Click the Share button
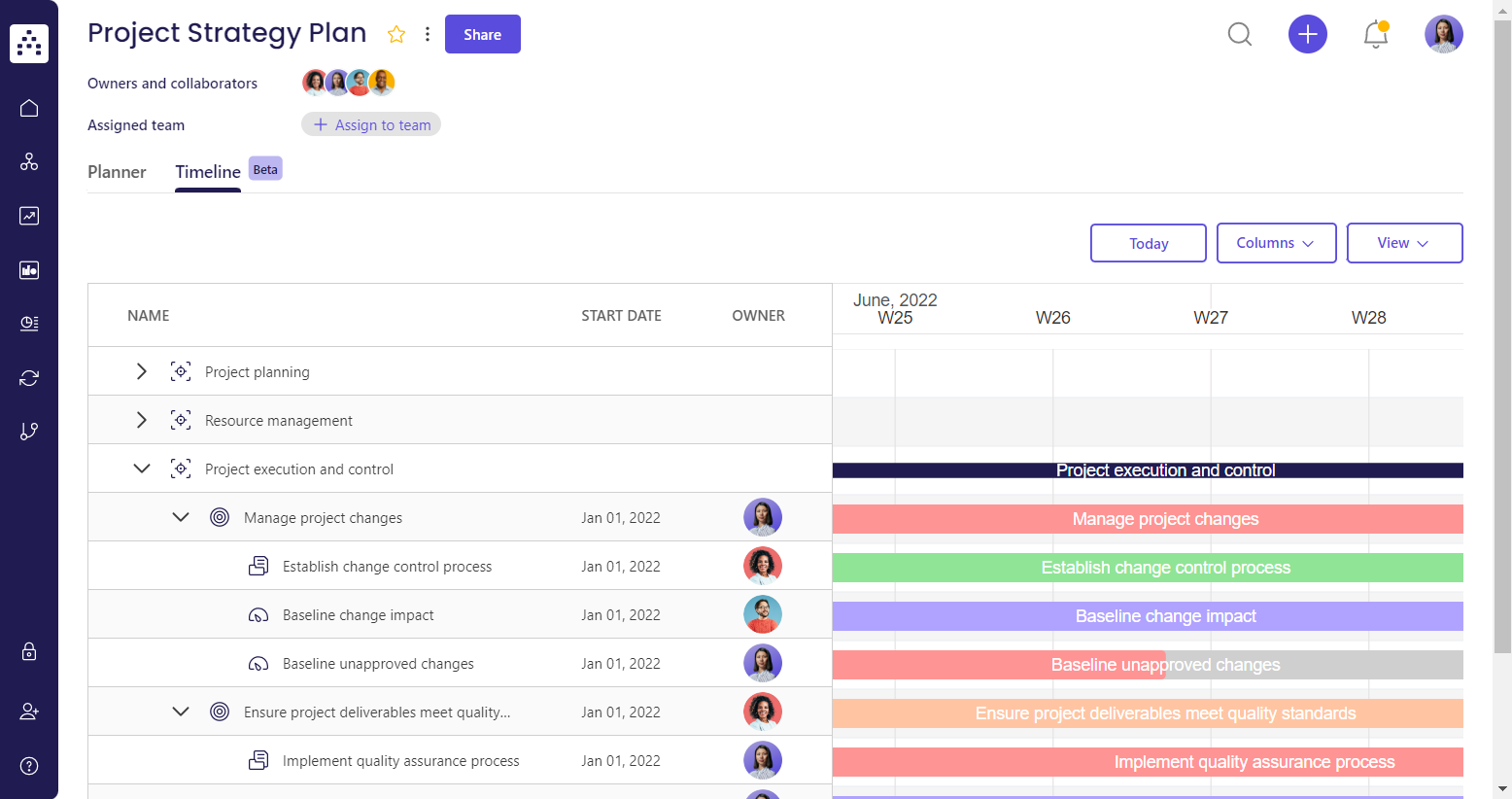 (x=482, y=33)
